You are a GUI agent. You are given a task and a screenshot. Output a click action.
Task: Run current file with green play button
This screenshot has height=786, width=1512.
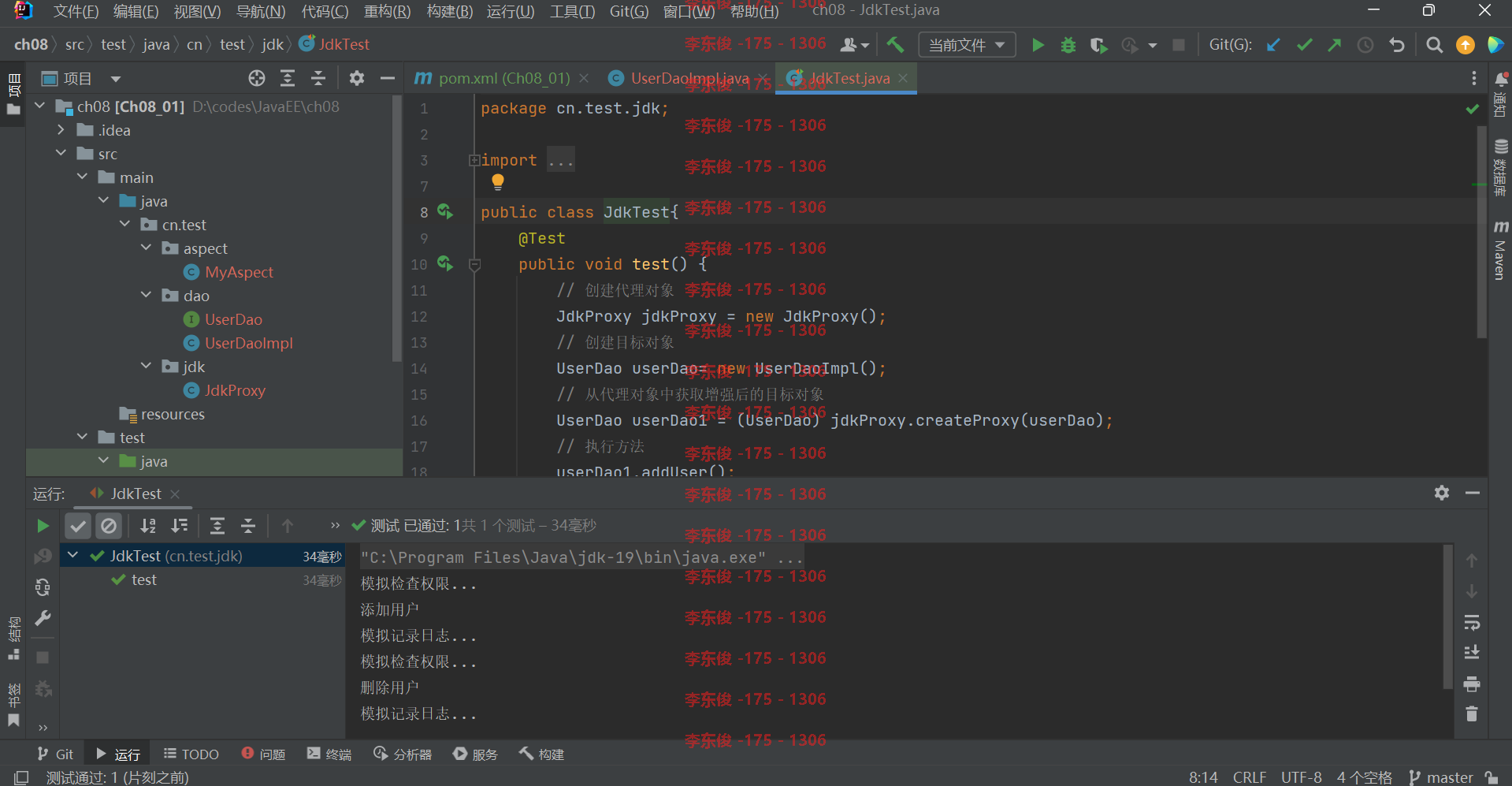click(1038, 45)
